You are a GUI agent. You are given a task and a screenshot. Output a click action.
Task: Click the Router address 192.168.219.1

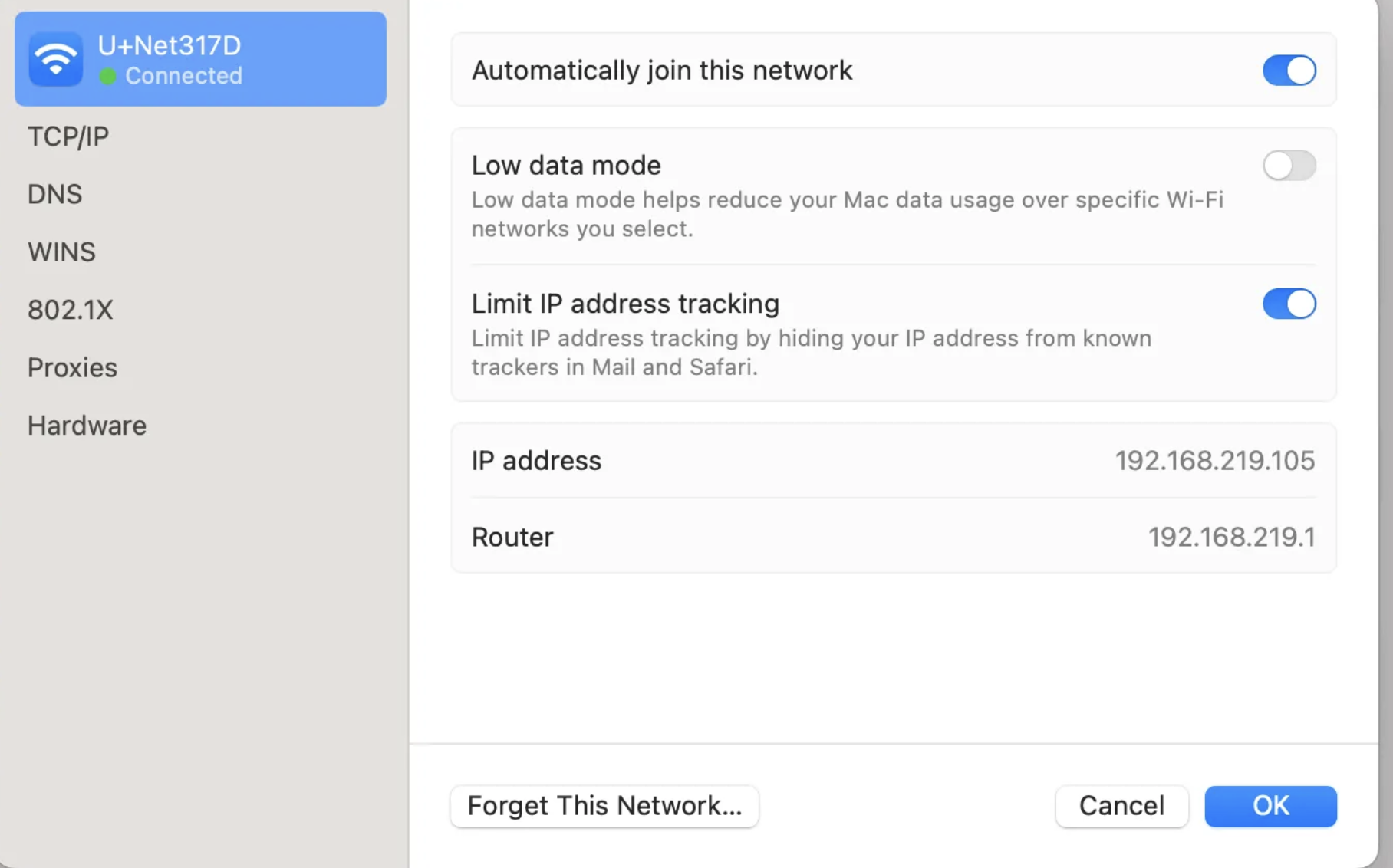point(1231,538)
